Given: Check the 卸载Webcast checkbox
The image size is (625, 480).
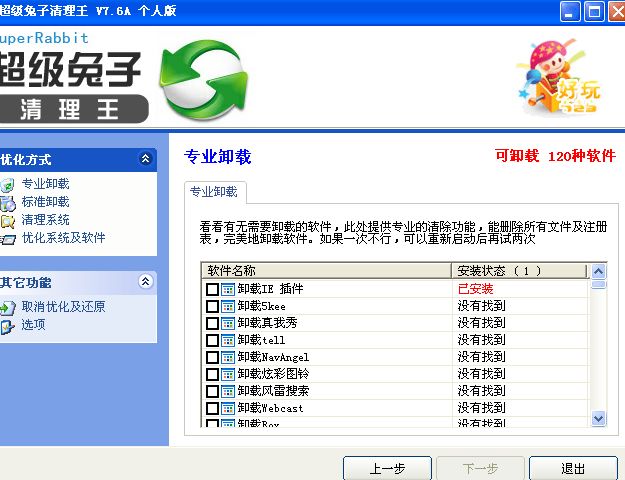Looking at the screenshot, I should tap(212, 408).
